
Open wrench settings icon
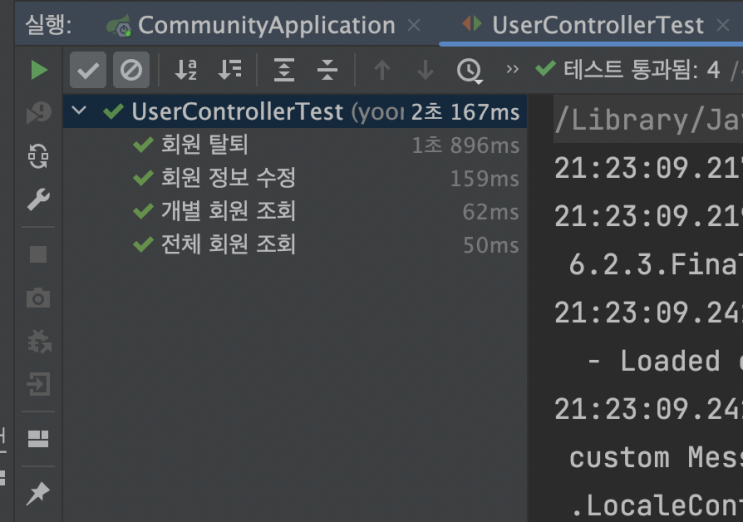coord(38,199)
